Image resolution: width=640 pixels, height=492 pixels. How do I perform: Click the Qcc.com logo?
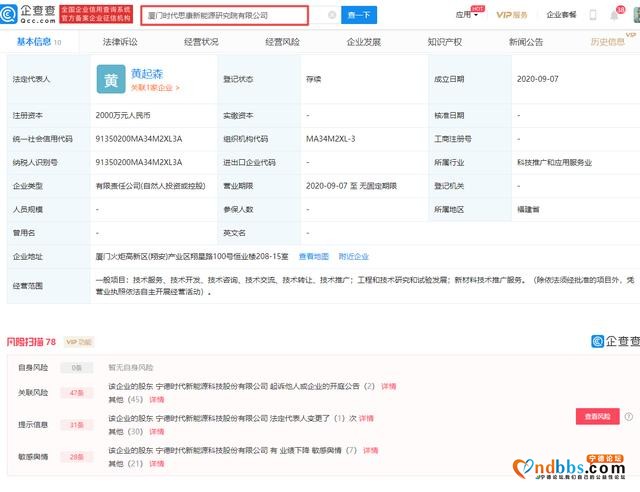(28, 14)
